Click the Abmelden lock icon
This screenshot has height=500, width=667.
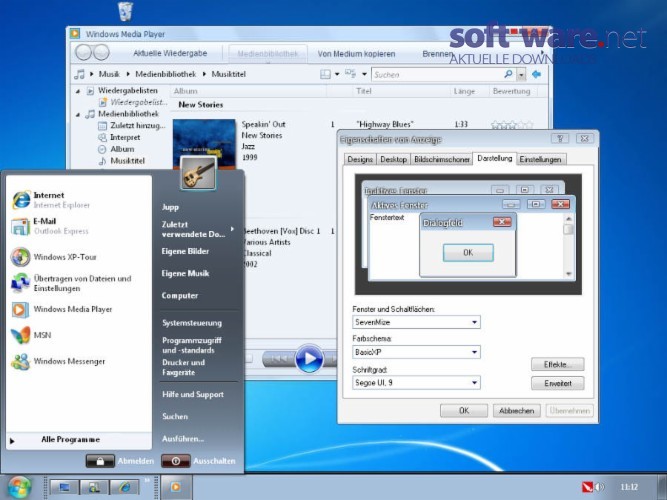click(x=100, y=461)
